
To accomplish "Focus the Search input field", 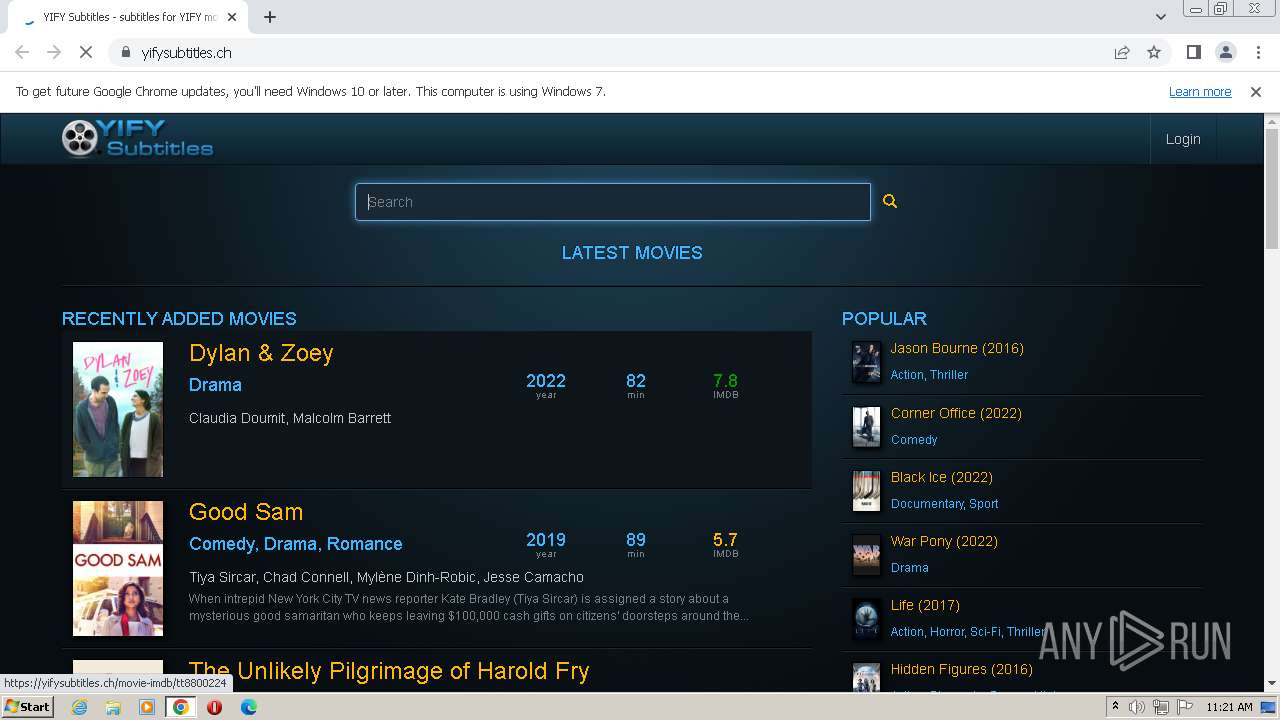I will pyautogui.click(x=613, y=202).
